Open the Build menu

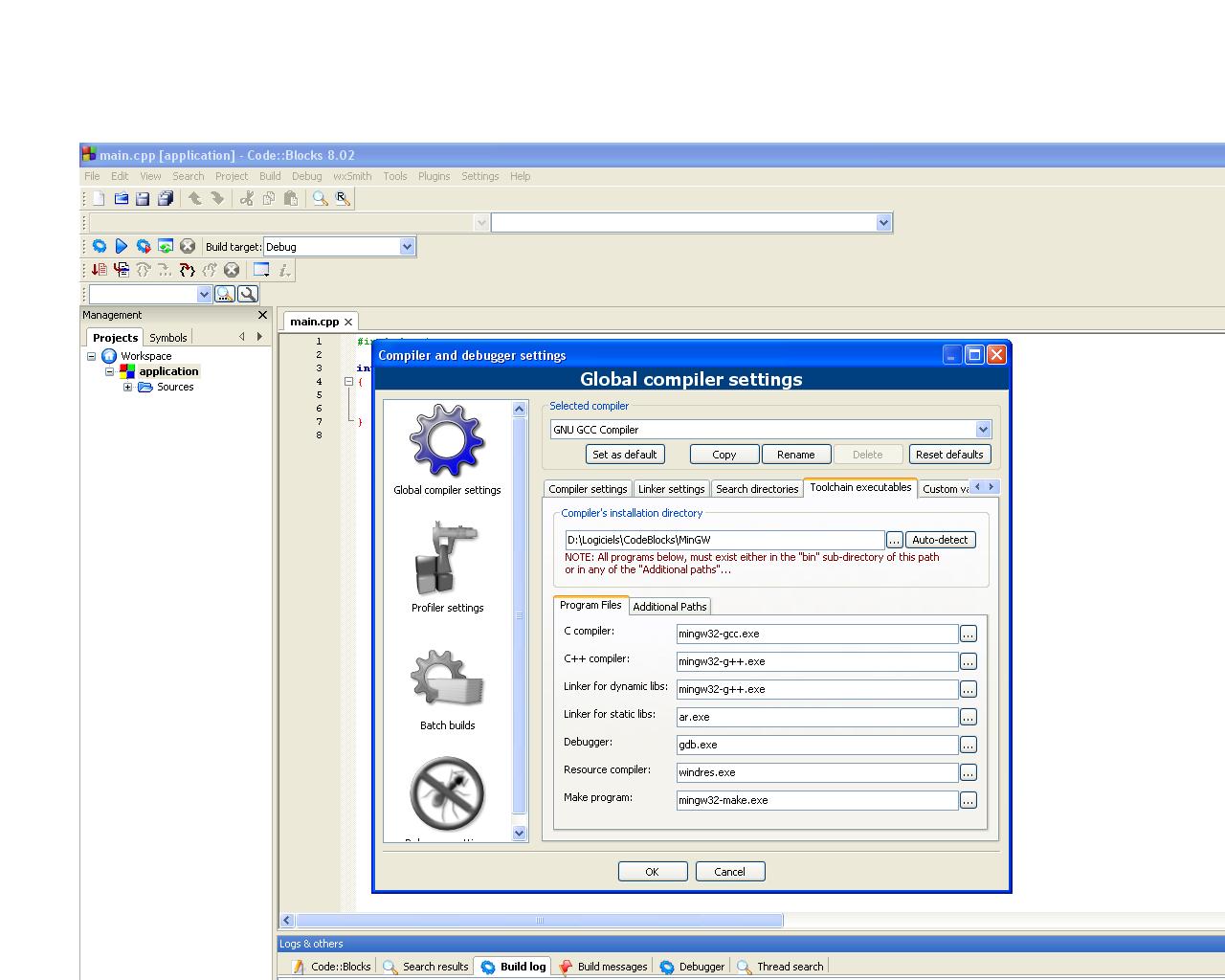tap(270, 176)
